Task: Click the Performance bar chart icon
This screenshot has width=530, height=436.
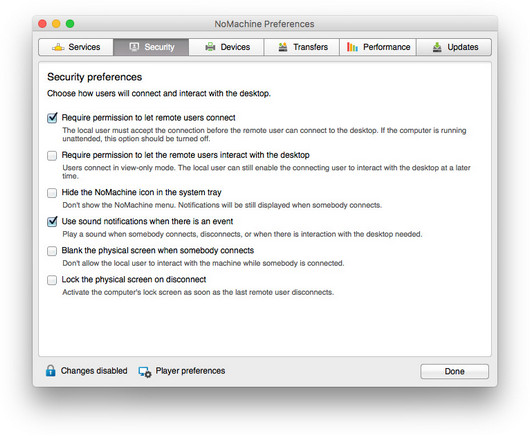Action: click(352, 47)
